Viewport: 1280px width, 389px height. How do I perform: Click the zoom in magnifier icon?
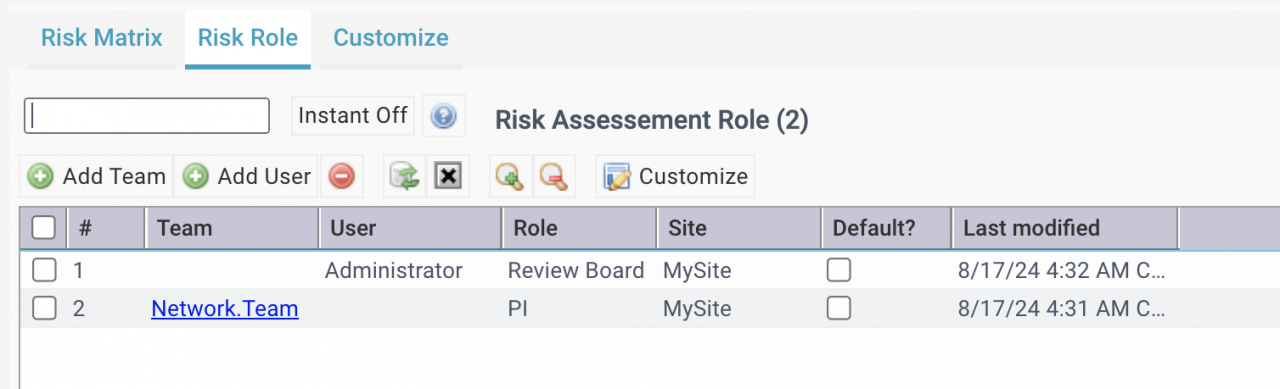tap(510, 177)
